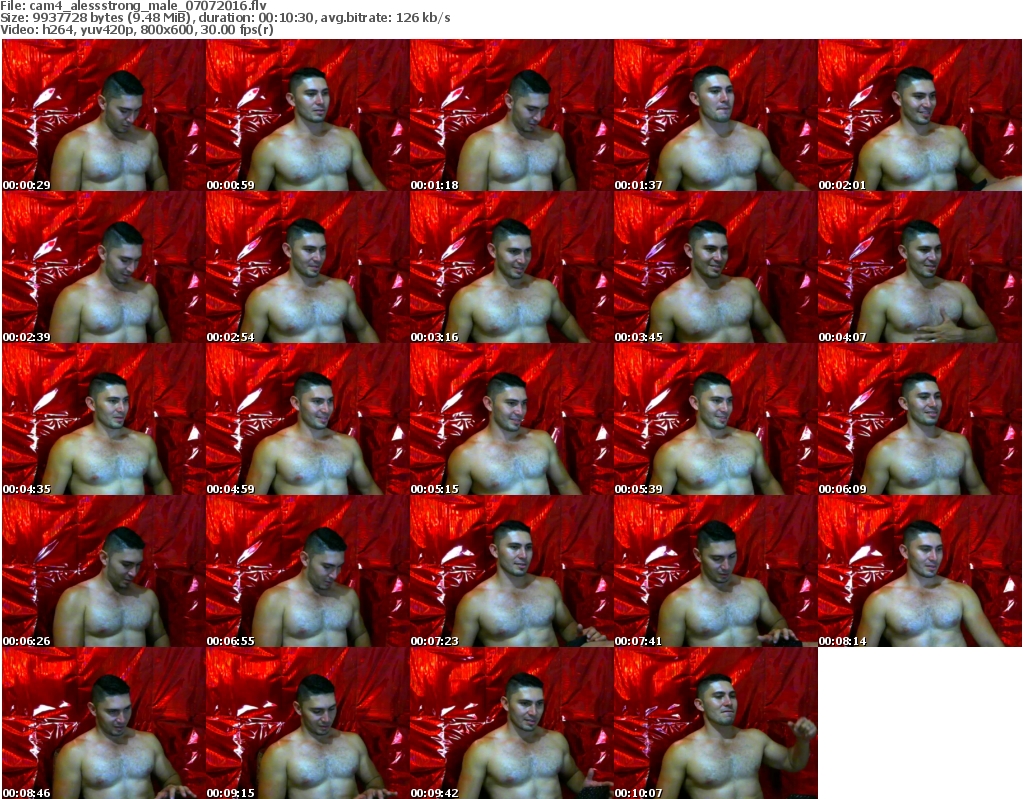Select the thumbnail stamped 00:05:39
The height and width of the screenshot is (799, 1024).
click(716, 419)
